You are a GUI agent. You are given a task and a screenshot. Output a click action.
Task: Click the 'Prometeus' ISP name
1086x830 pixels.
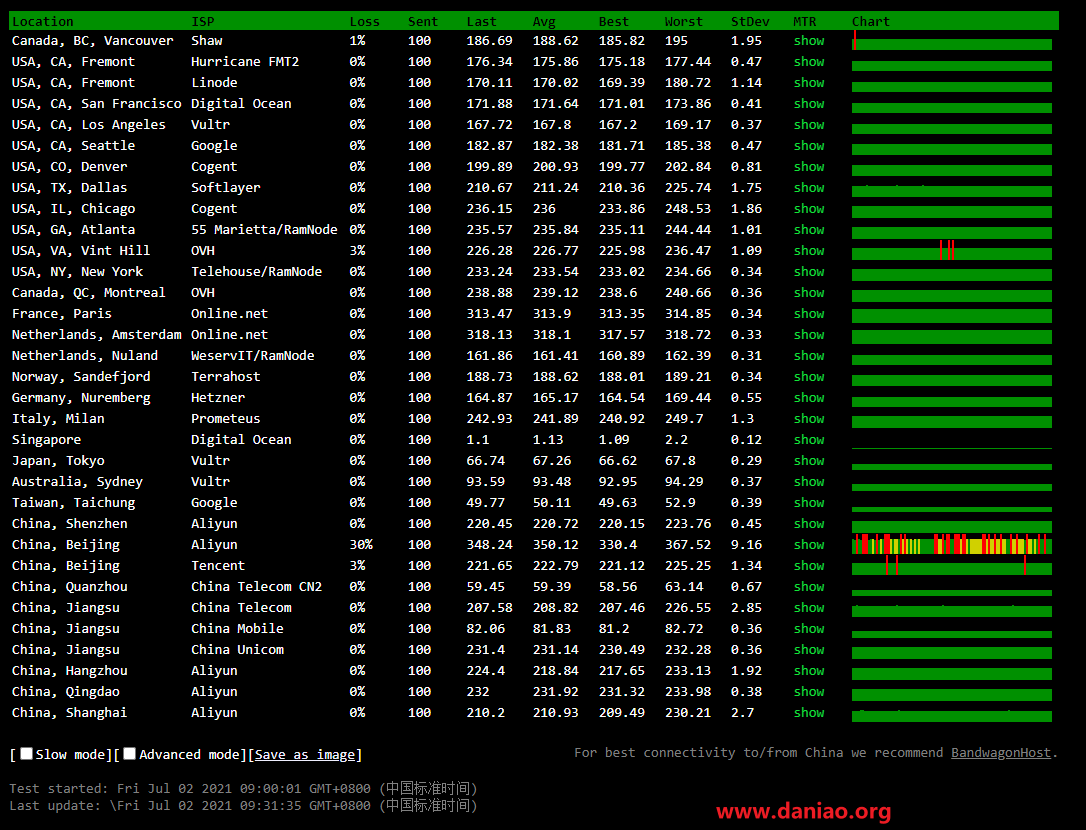tap(226, 418)
